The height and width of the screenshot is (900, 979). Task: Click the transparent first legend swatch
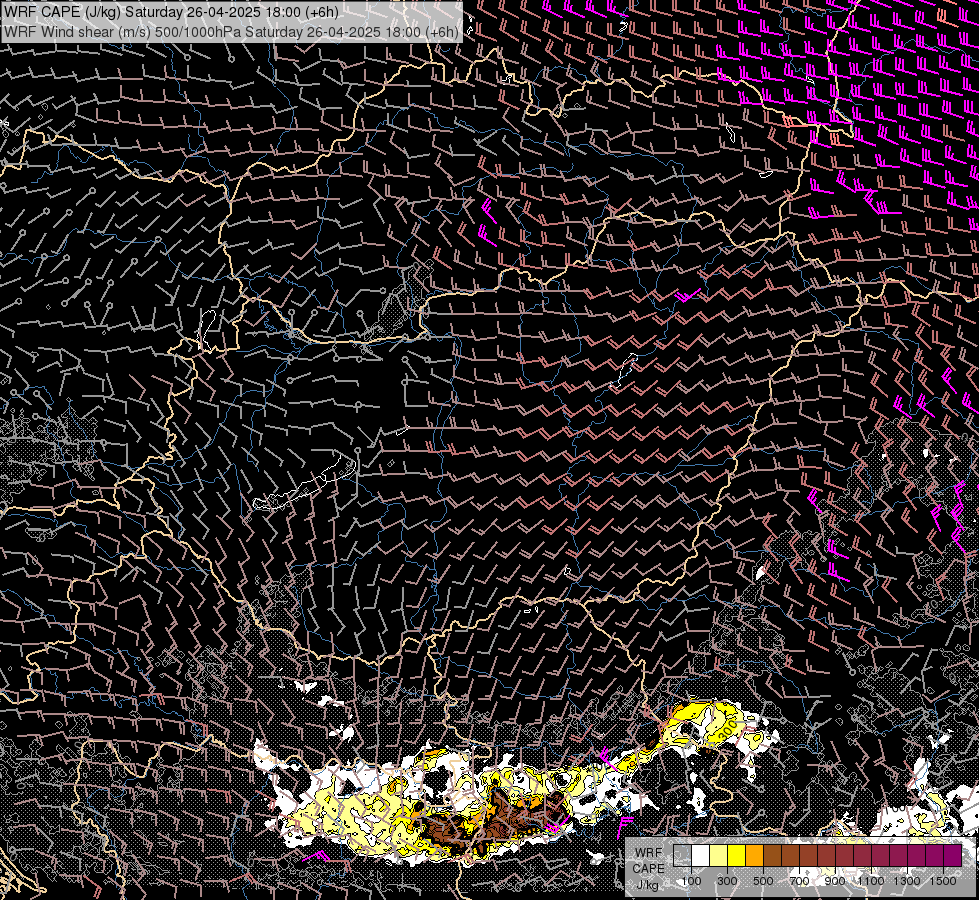tap(682, 855)
